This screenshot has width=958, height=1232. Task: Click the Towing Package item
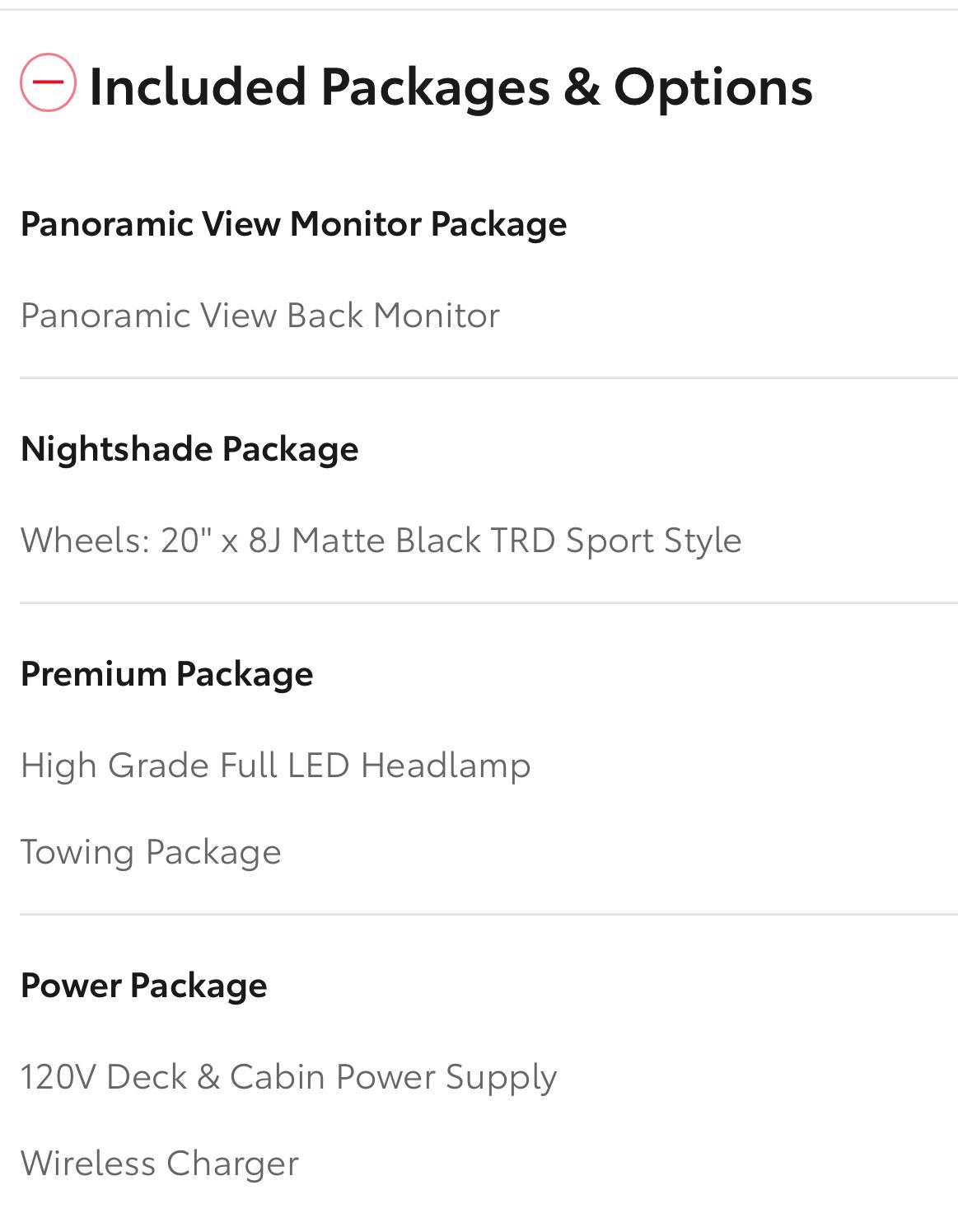pos(152,851)
